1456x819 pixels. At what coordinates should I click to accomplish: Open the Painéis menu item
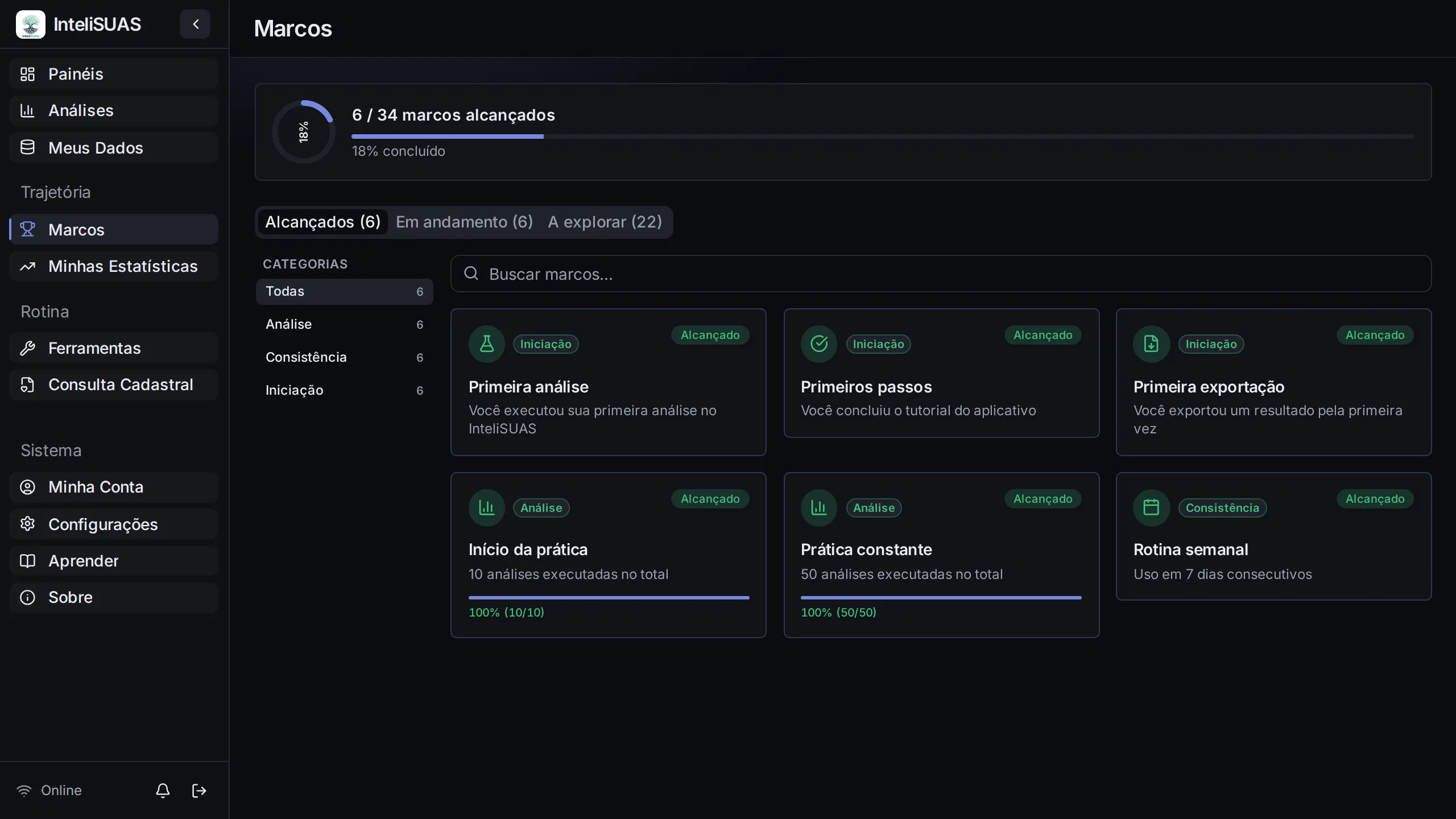(114, 74)
